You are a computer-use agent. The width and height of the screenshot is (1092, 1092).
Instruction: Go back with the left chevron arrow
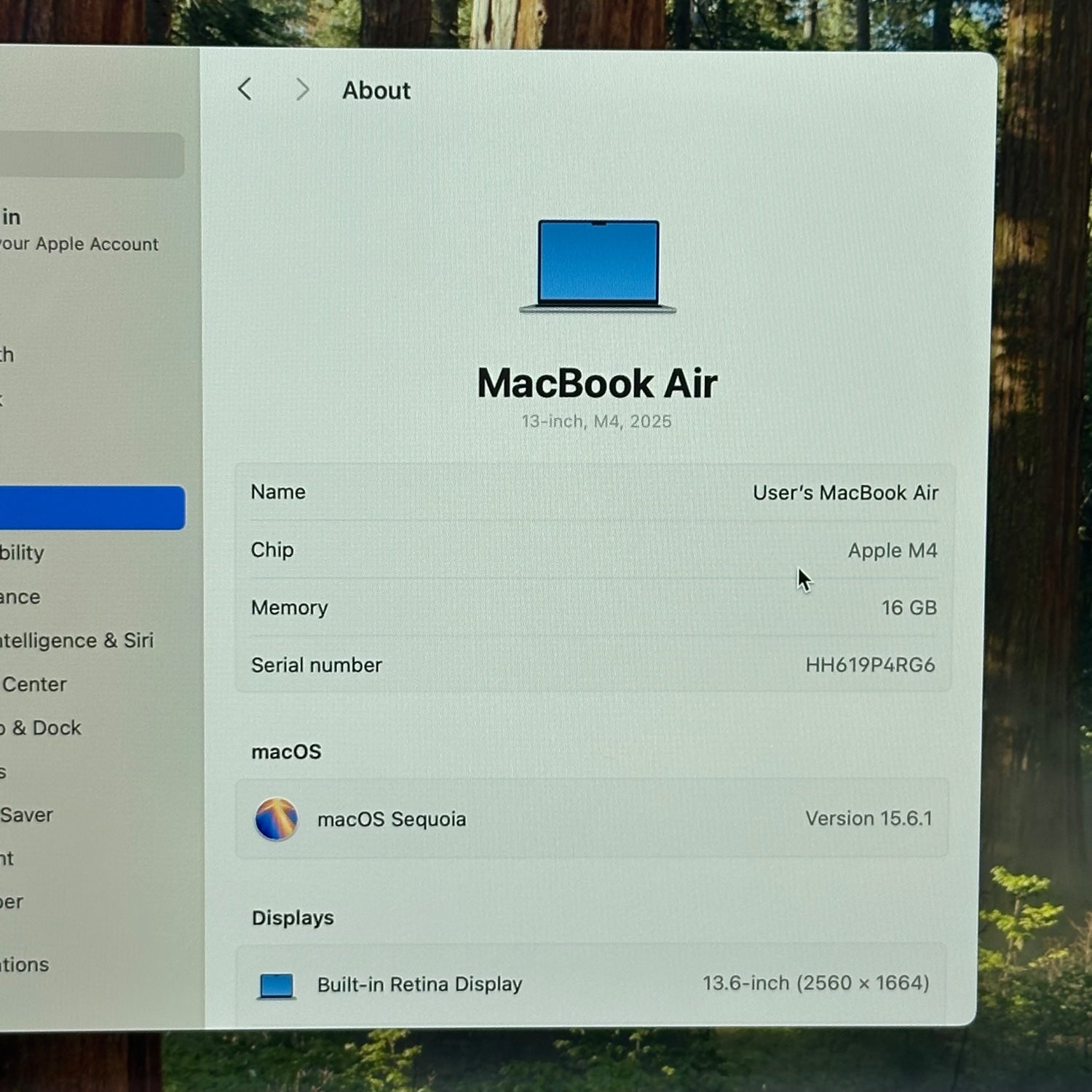pyautogui.click(x=245, y=90)
